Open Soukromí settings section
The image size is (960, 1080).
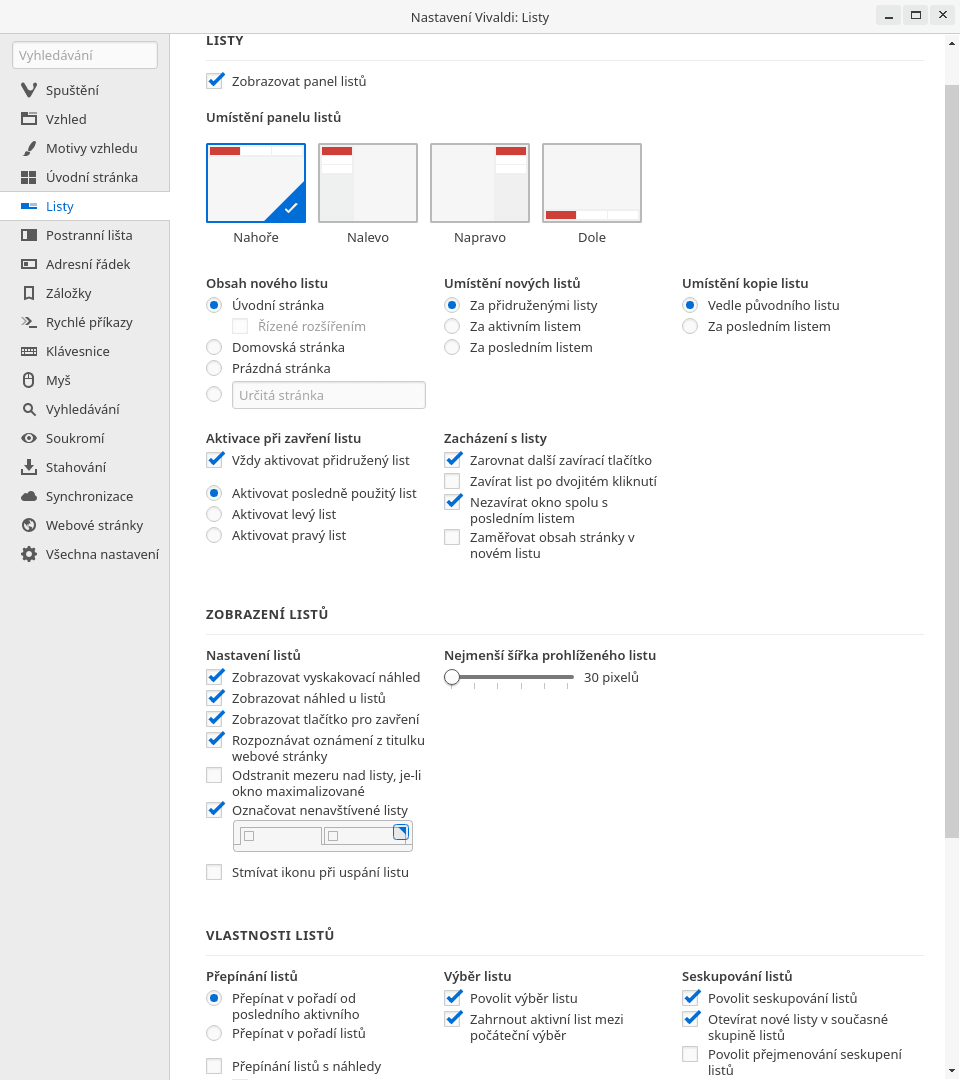pyautogui.click(x=85, y=438)
